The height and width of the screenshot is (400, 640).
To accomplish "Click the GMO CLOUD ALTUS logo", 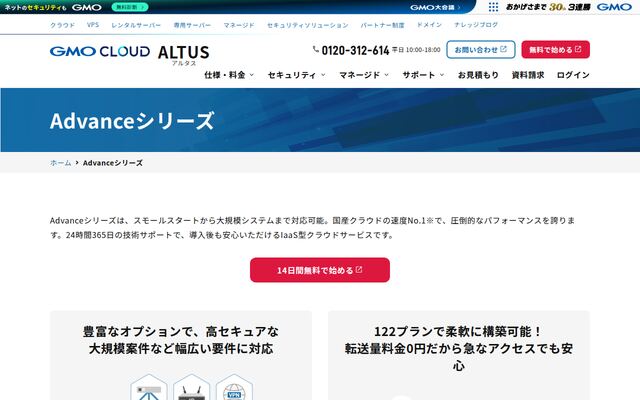I will [x=129, y=55].
